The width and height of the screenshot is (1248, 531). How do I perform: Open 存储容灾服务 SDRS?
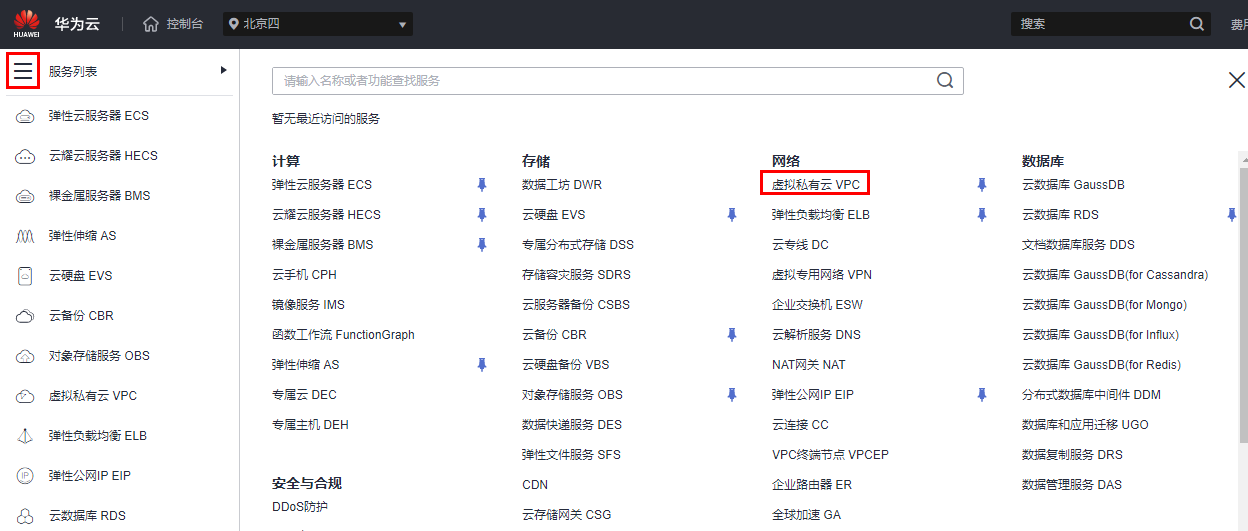tap(576, 275)
